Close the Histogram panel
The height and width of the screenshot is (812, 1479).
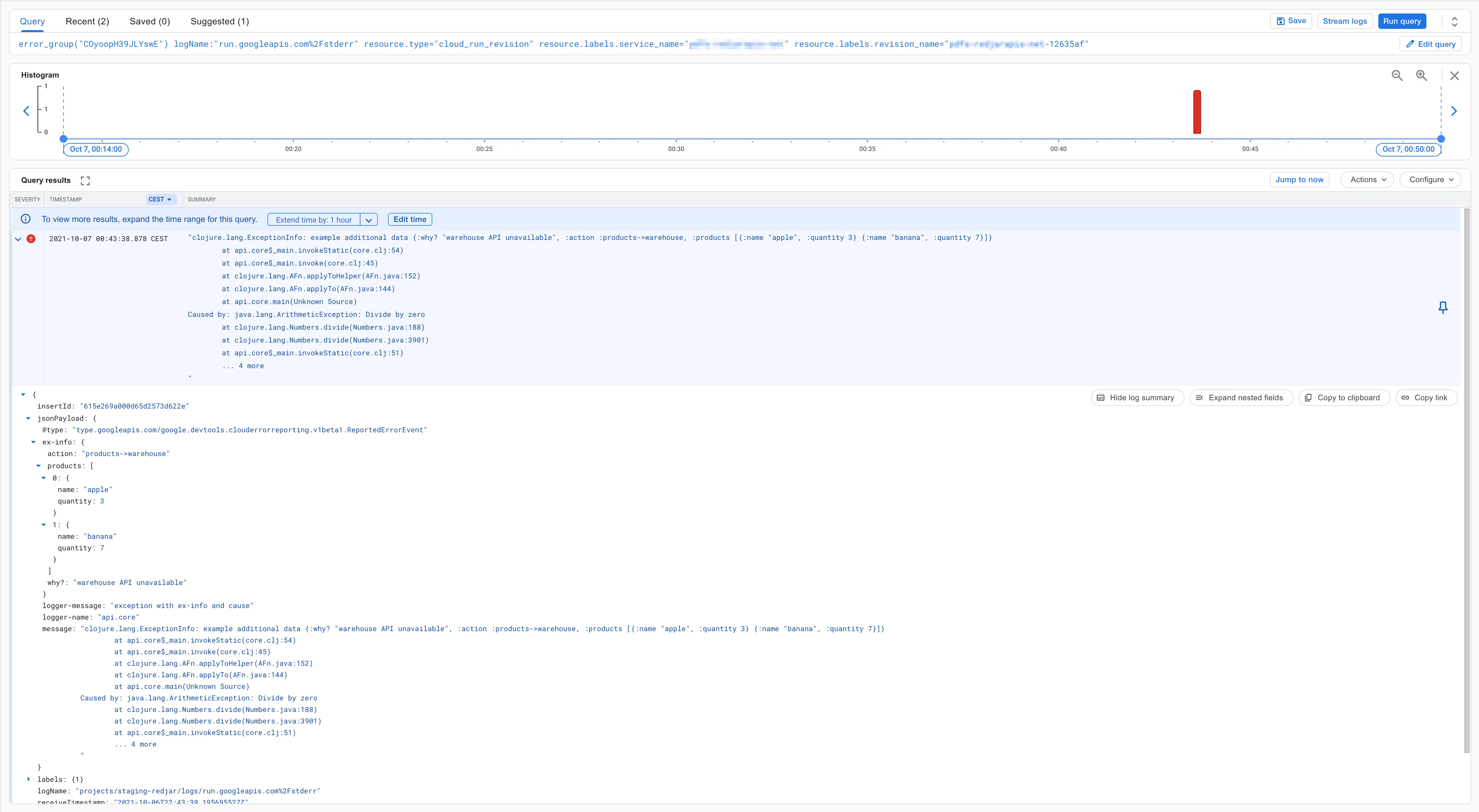(1454, 75)
